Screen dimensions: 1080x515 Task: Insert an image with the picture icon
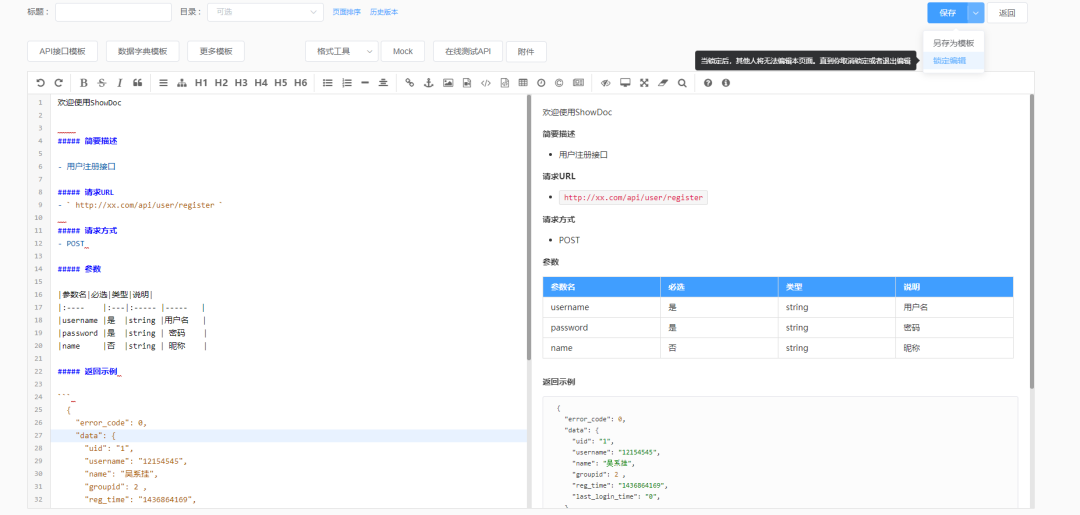(448, 83)
